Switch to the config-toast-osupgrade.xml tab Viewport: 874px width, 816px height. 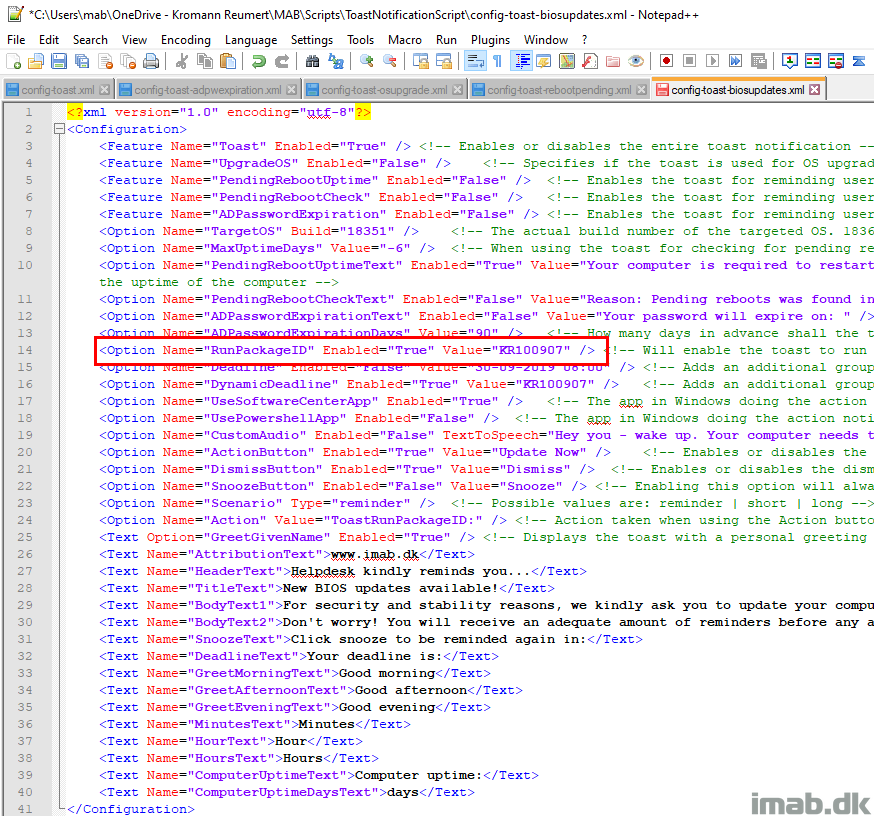[384, 90]
